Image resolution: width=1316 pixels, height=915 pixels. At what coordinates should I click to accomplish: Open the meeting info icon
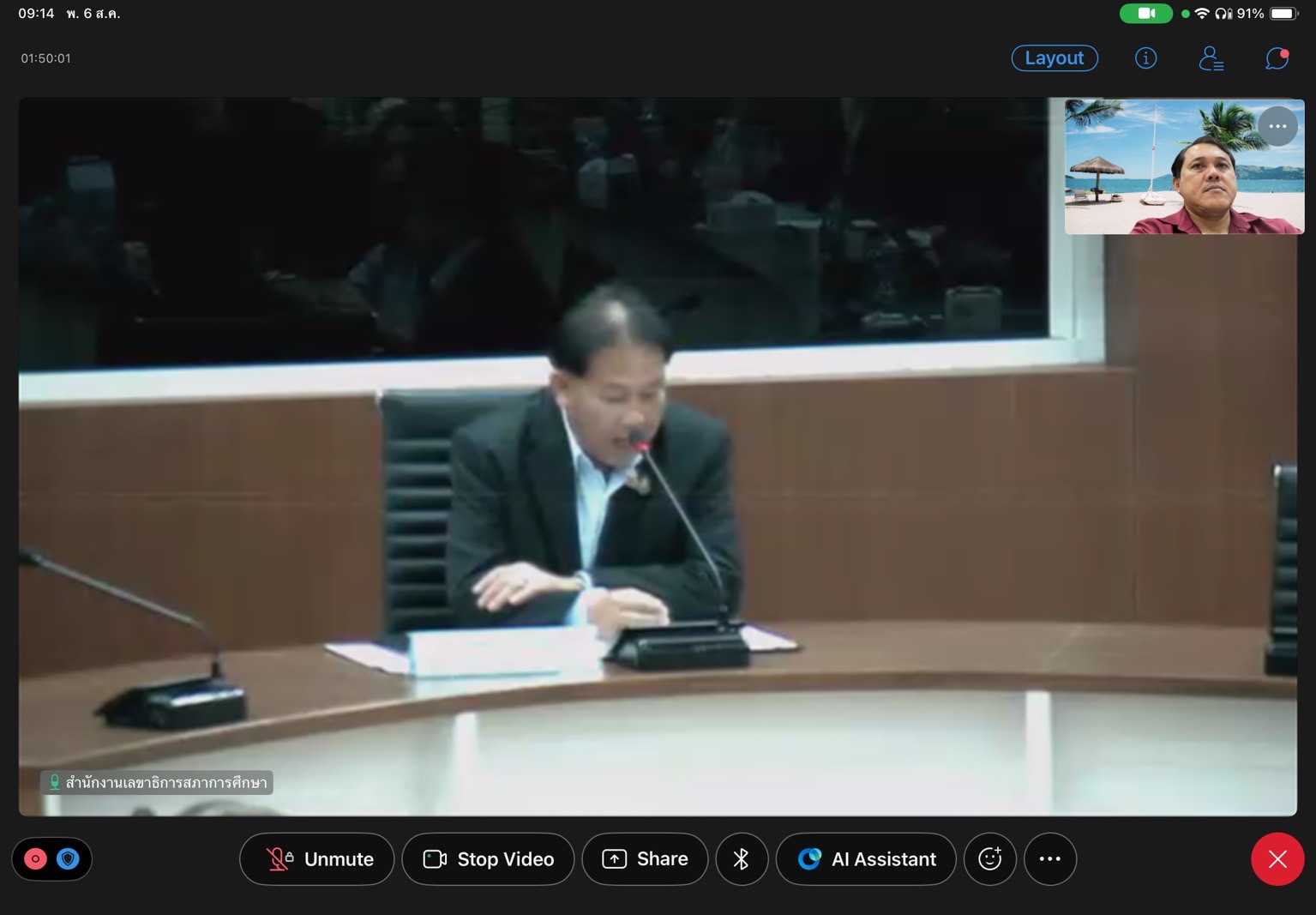click(x=1145, y=57)
